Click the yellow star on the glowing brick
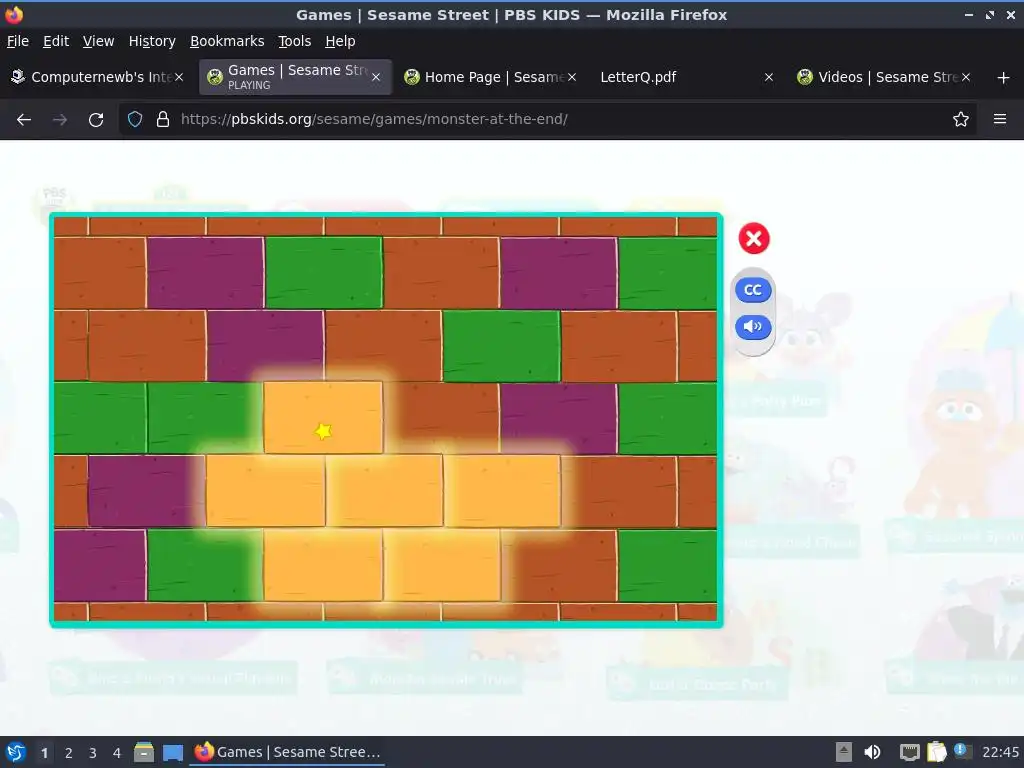 tap(323, 431)
